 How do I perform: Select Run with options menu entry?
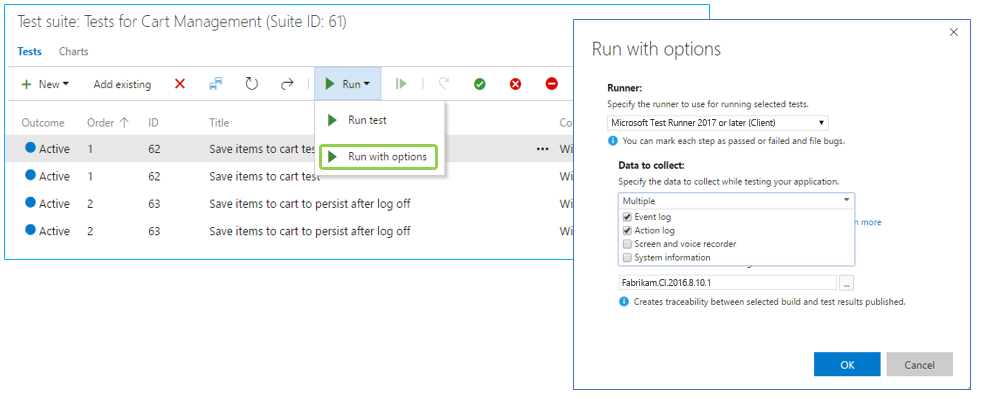pyautogui.click(x=379, y=157)
